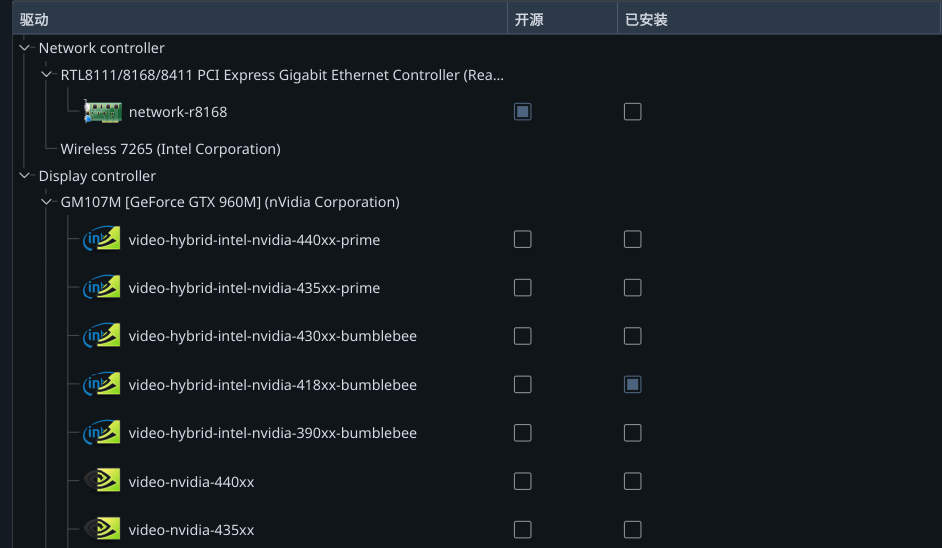
Task: Click the video-nvidia-440xx NVIDIA icon
Action: [x=102, y=481]
